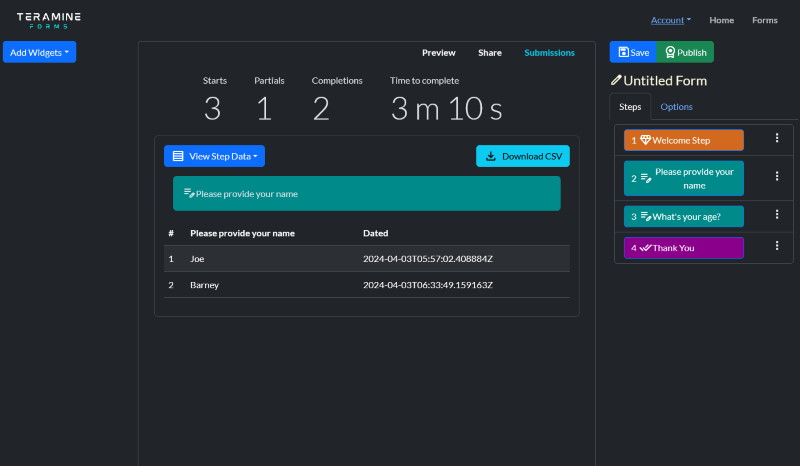Open the Forms page
The image size is (800, 466).
click(764, 20)
